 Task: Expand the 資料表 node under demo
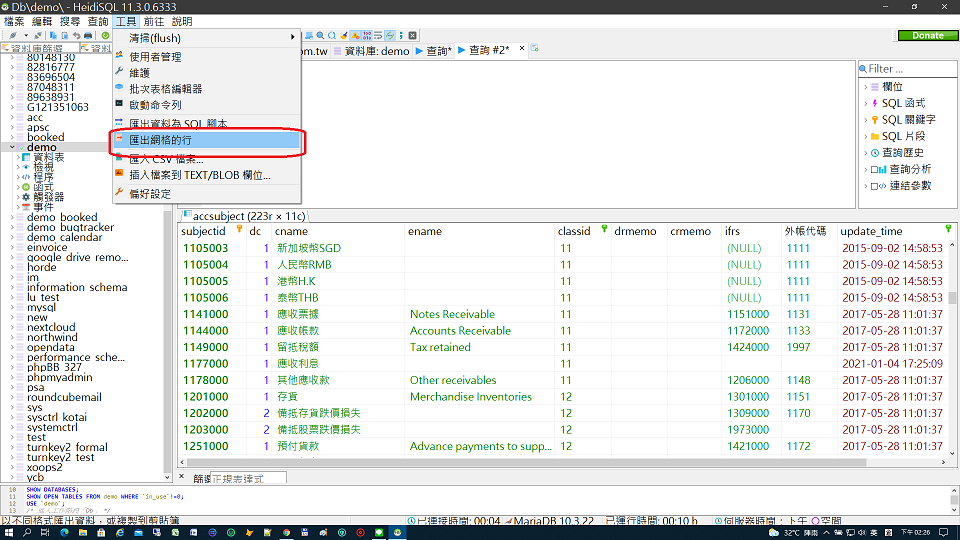coord(18,157)
